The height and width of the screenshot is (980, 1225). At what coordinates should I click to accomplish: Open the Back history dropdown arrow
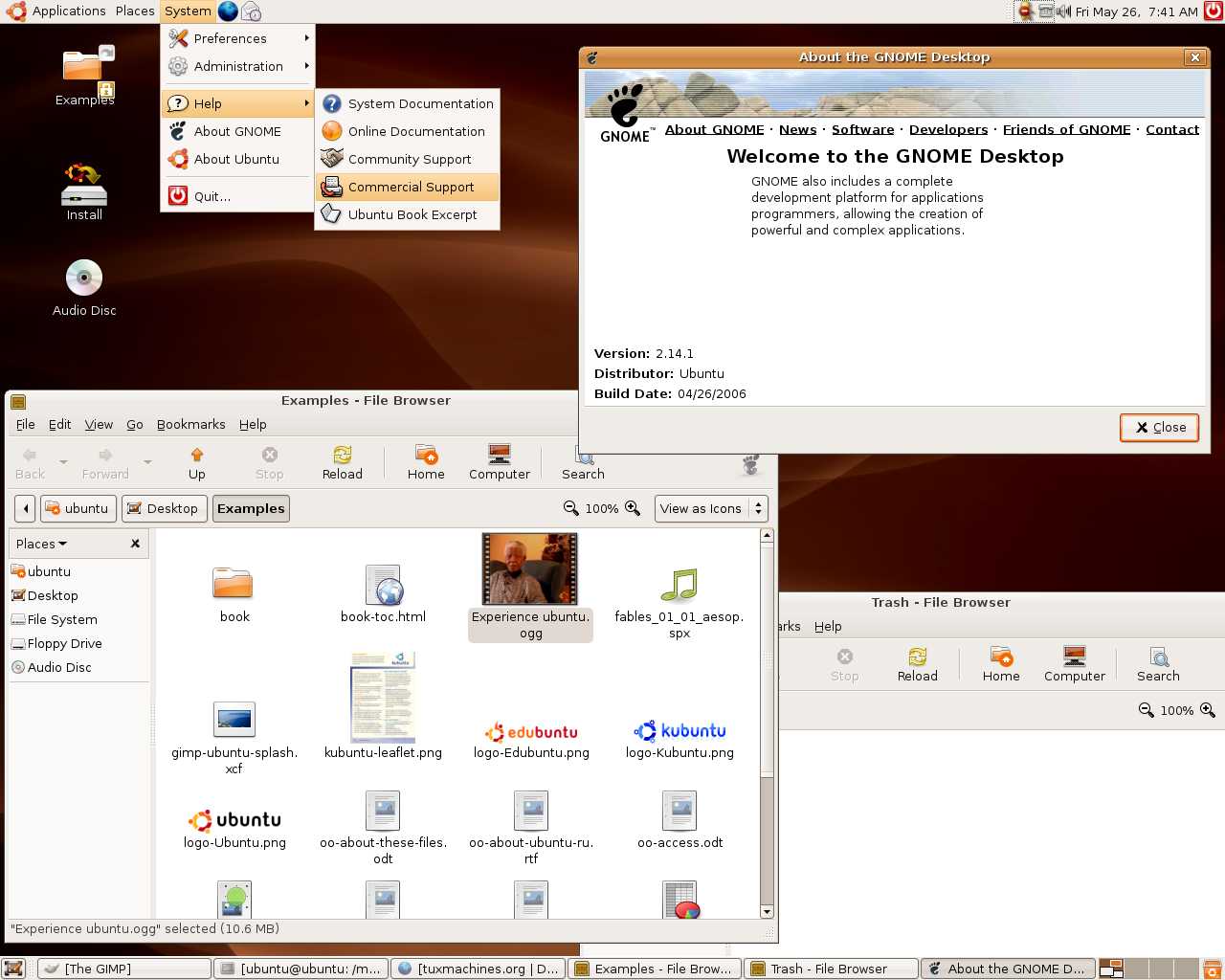tap(63, 463)
